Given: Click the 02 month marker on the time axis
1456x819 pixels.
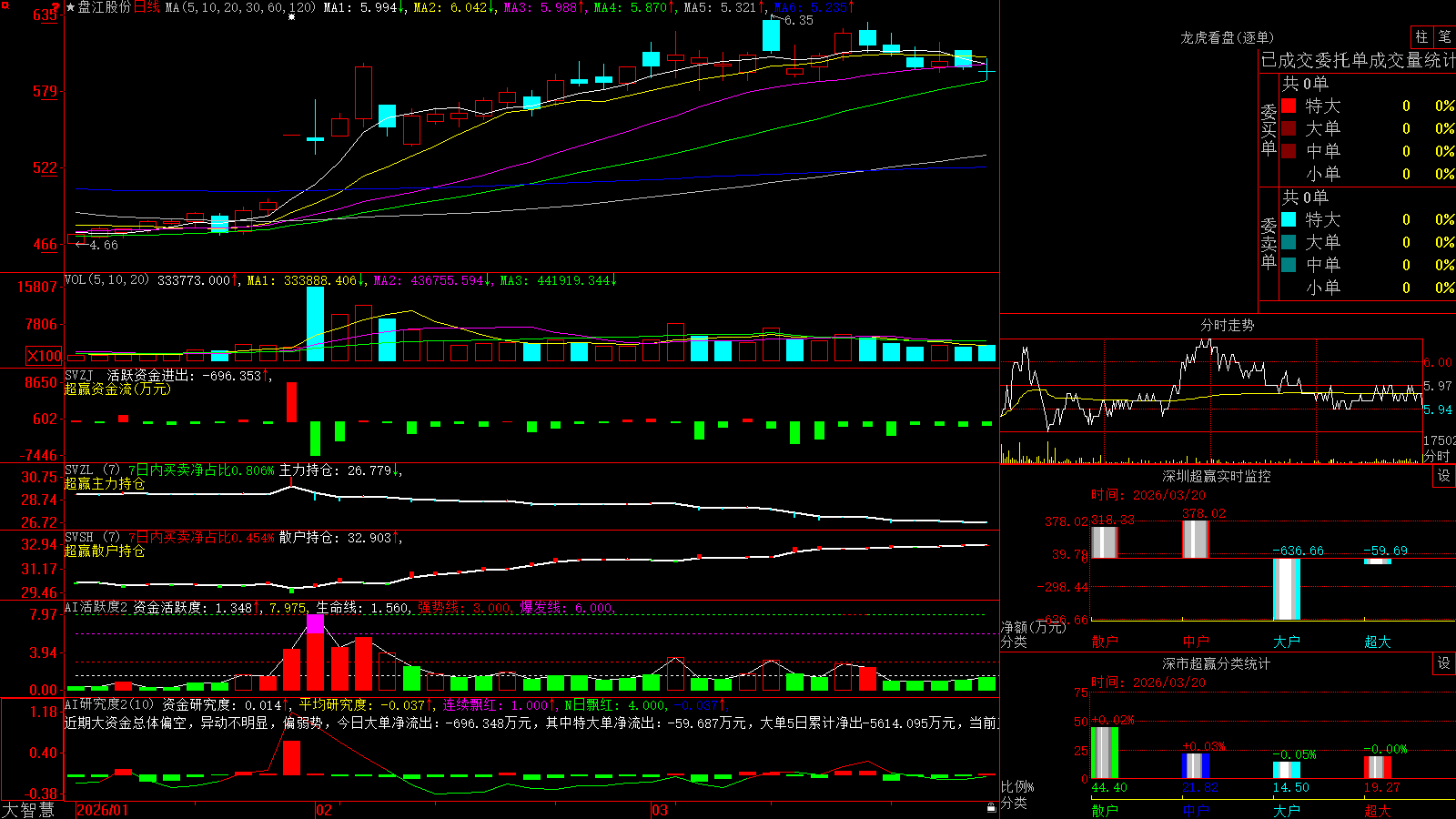Looking at the screenshot, I should (x=323, y=810).
